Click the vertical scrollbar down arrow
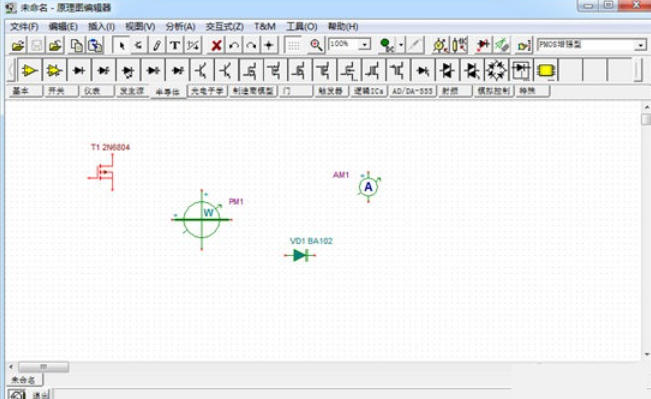This screenshot has width=651, height=399. coord(646,354)
